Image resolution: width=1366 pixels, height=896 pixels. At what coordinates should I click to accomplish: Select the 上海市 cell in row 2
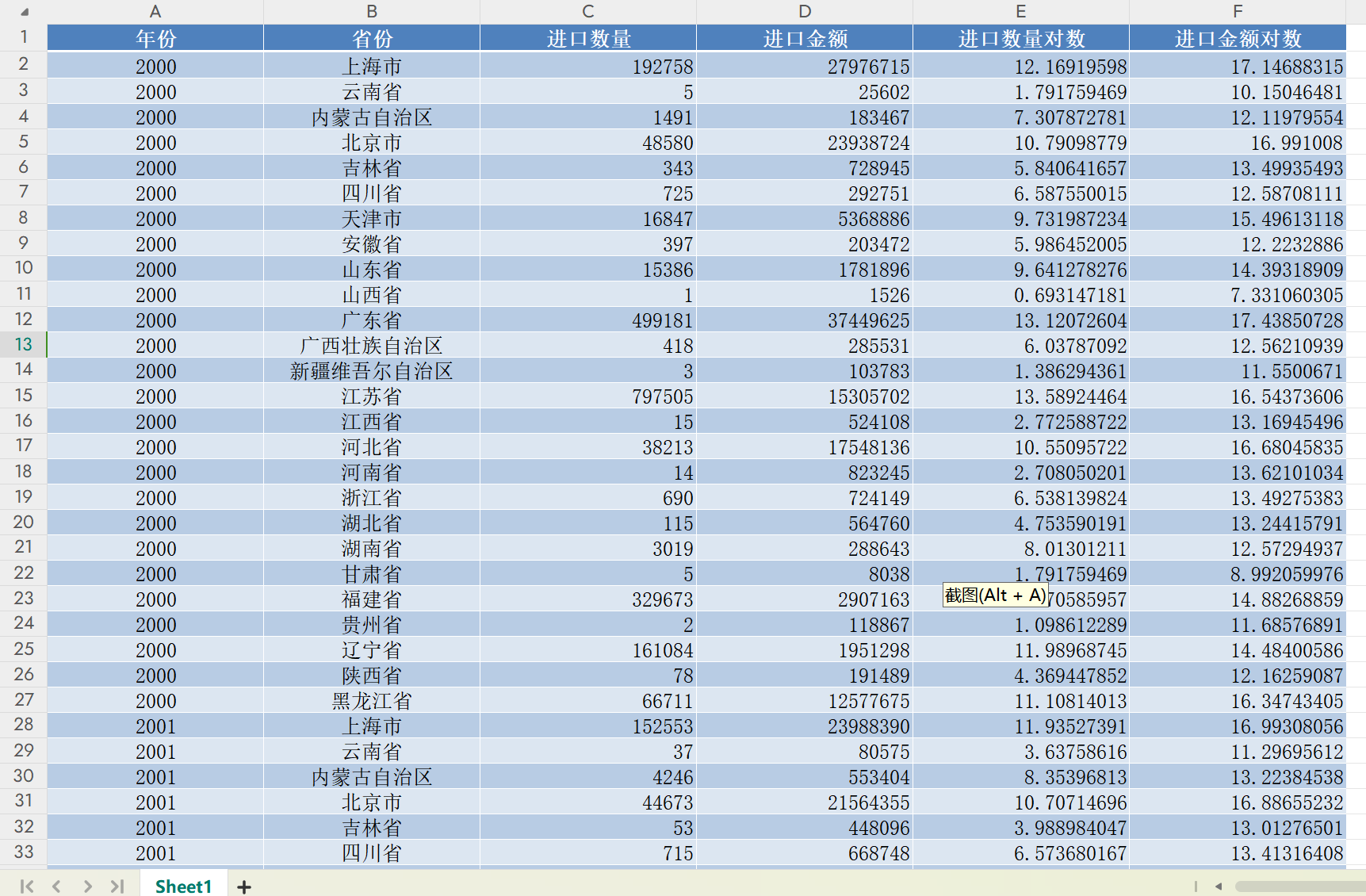(x=371, y=67)
